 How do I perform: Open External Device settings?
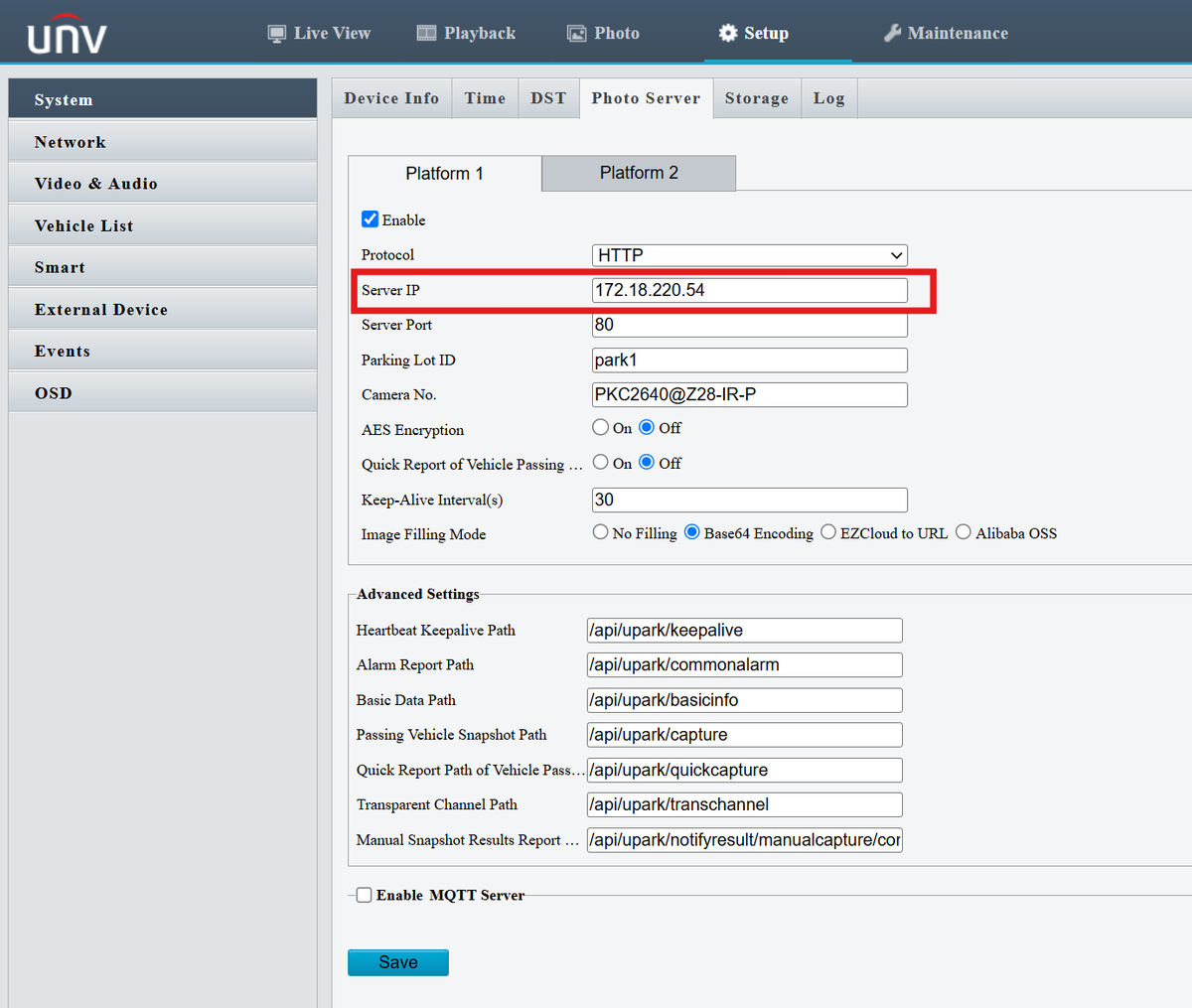click(x=163, y=309)
